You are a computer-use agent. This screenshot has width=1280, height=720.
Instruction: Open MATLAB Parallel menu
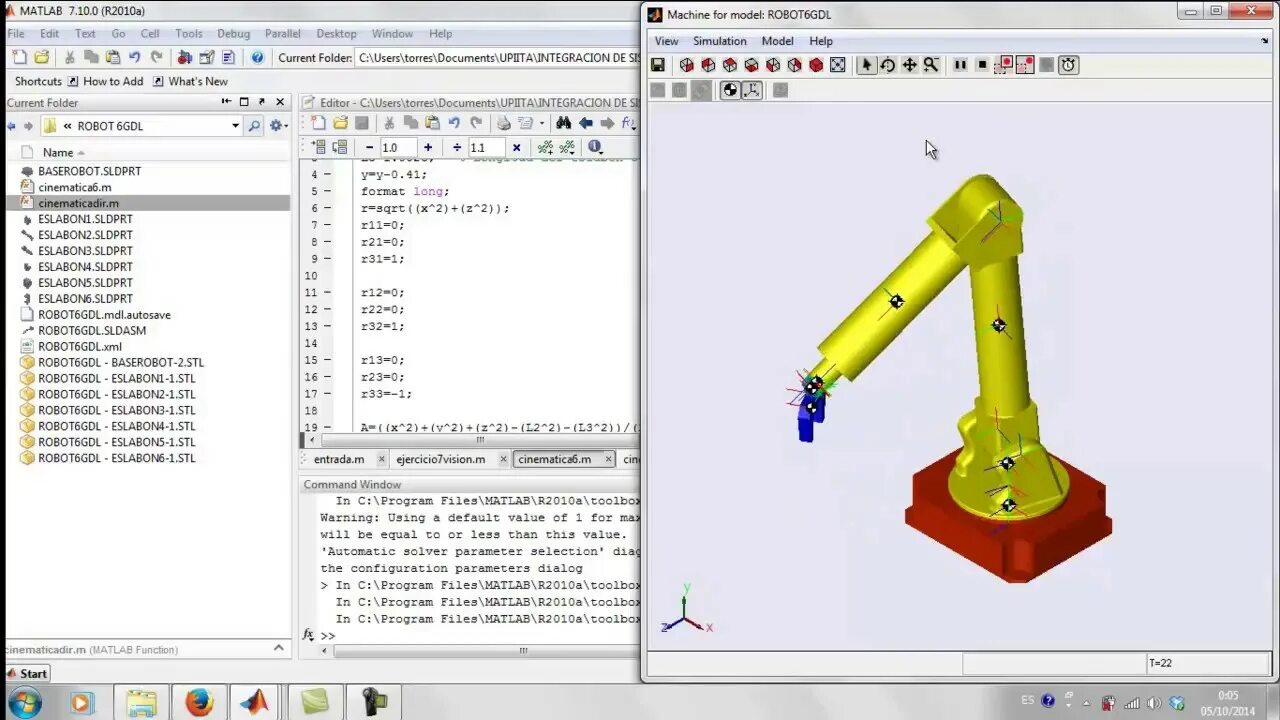pyautogui.click(x=283, y=33)
